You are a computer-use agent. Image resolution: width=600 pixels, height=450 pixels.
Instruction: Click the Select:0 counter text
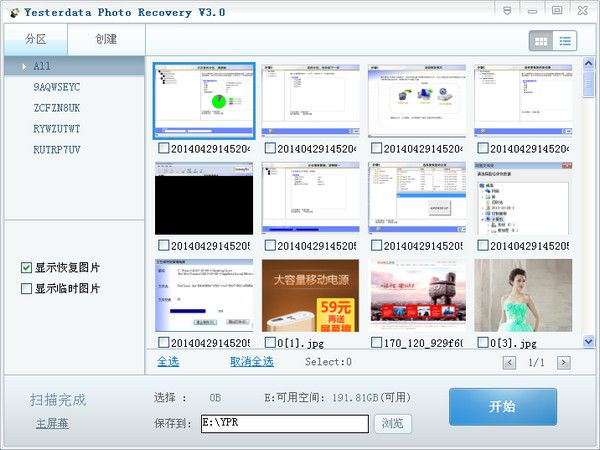[x=328, y=362]
